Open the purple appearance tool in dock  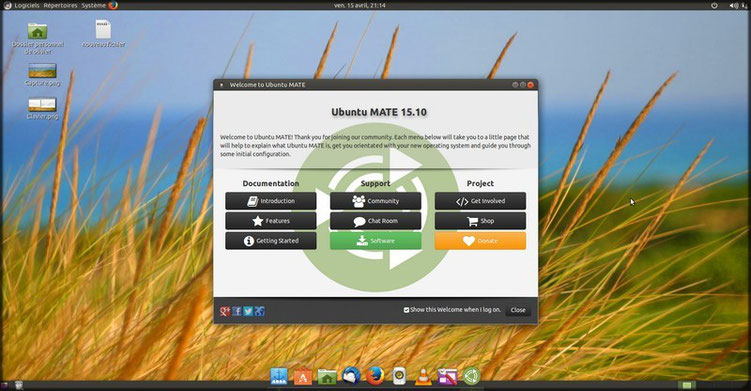[x=447, y=377]
